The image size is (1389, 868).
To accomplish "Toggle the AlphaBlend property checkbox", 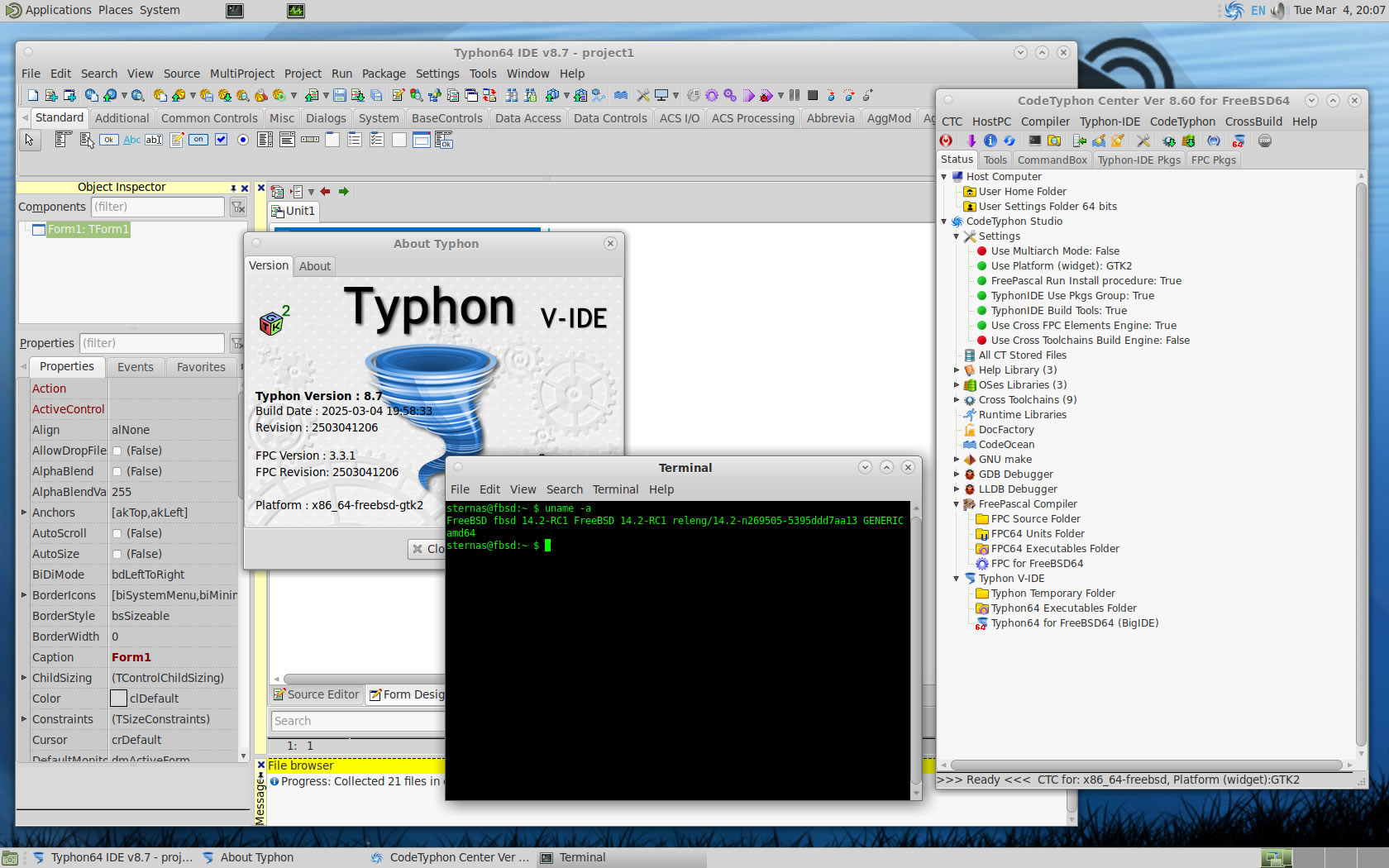I will pos(117,471).
